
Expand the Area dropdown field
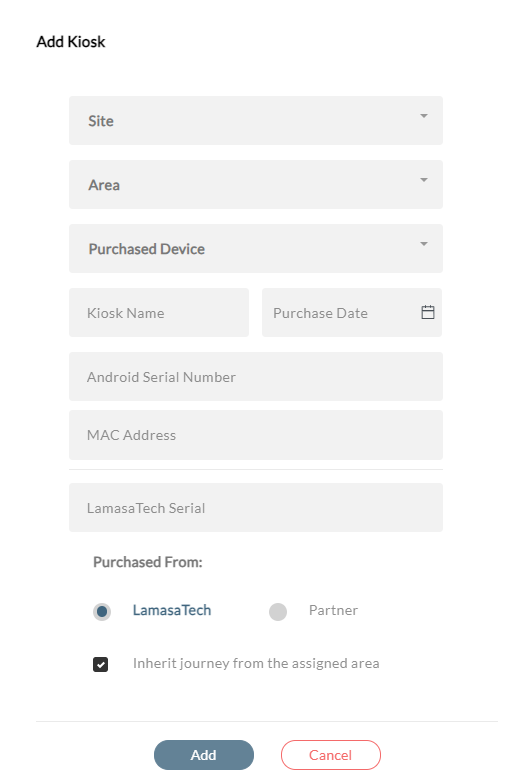[256, 184]
